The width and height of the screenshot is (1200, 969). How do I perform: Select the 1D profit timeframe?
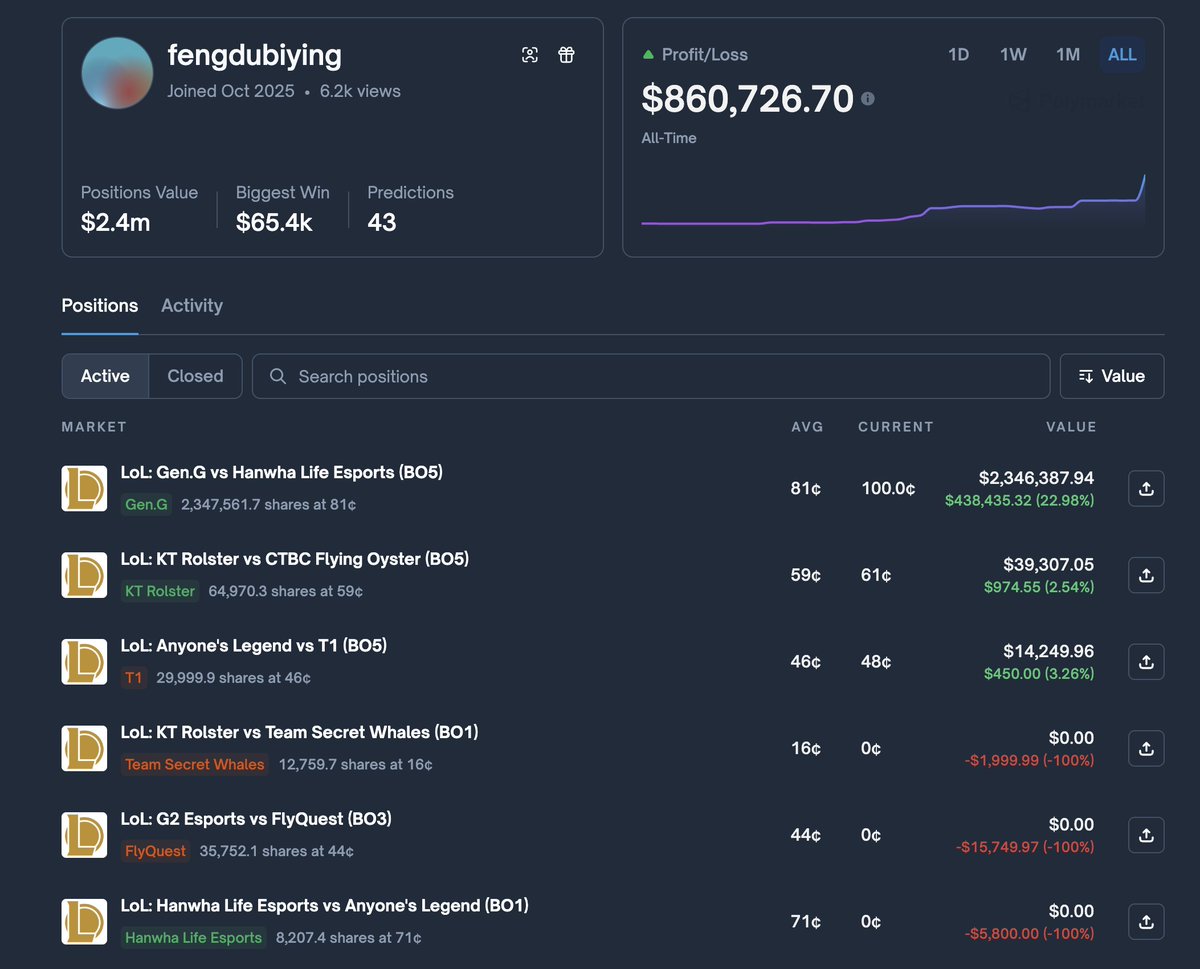click(958, 55)
